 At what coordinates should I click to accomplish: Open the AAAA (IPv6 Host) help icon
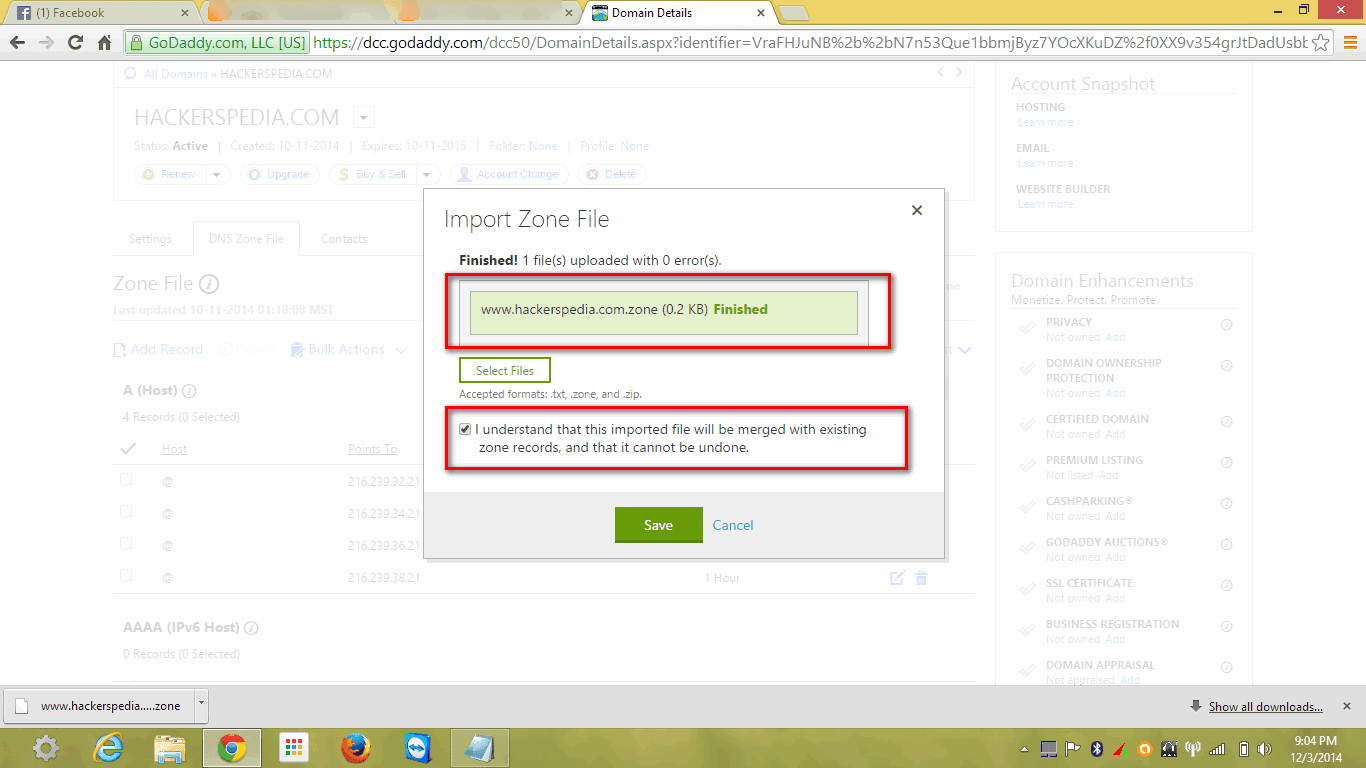[251, 628]
